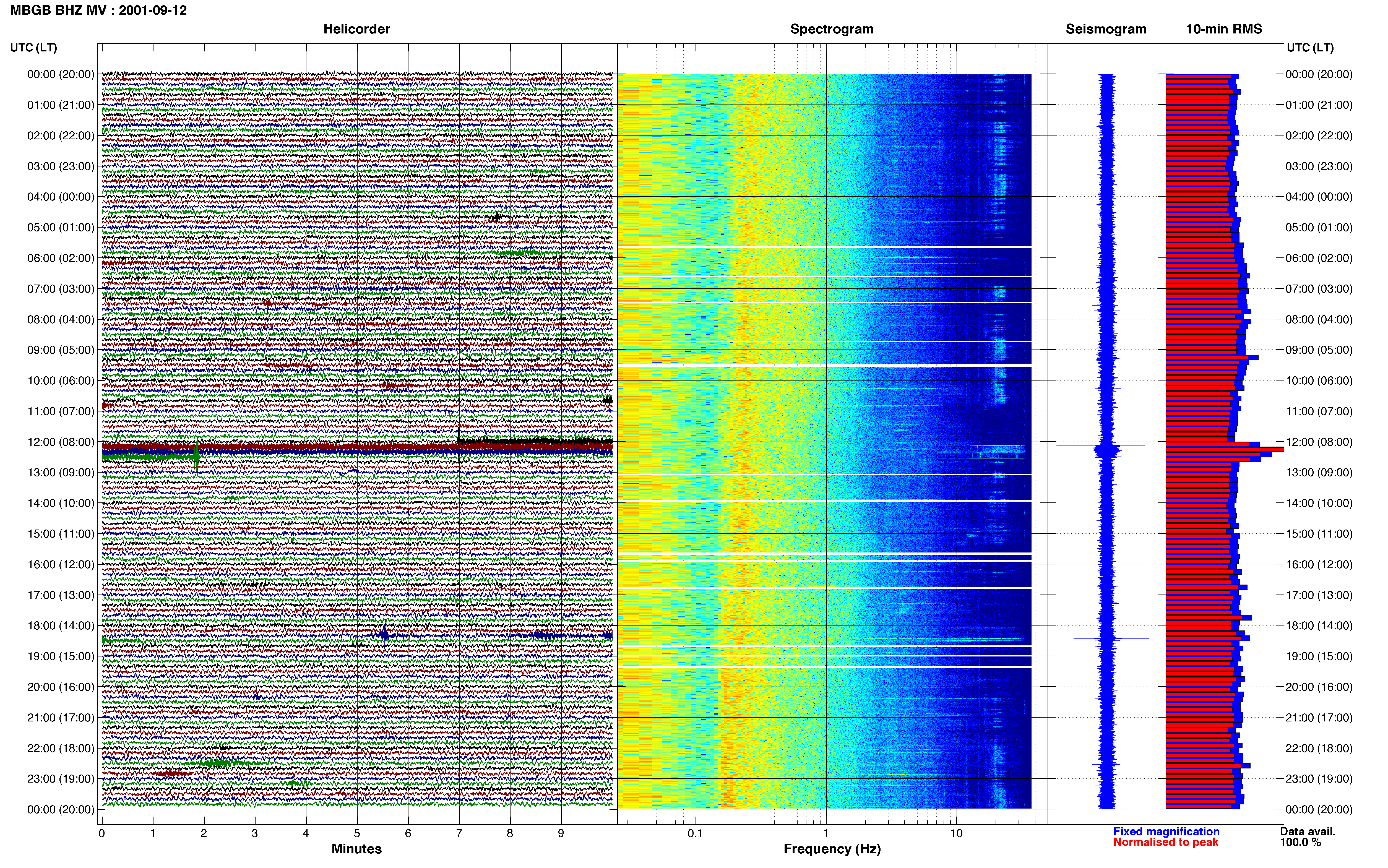Click left time label '12:00 (08:00)'
The width and height of the screenshot is (1388, 868).
point(60,442)
